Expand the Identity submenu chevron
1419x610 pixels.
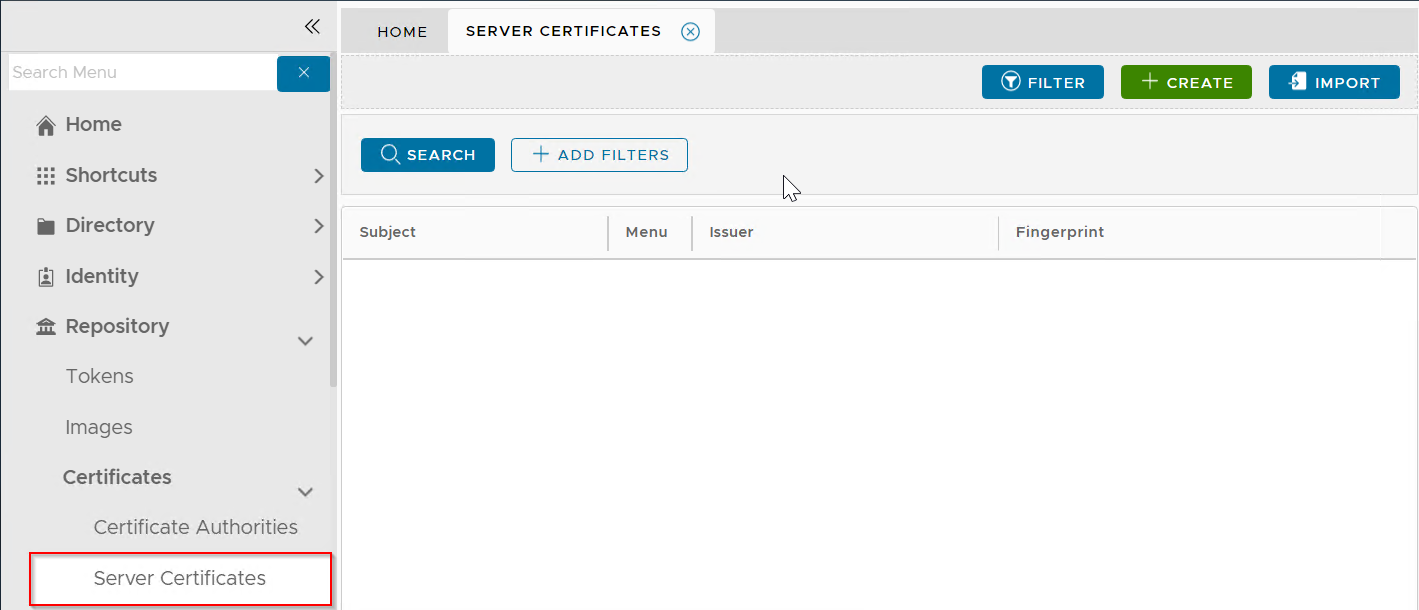point(318,277)
